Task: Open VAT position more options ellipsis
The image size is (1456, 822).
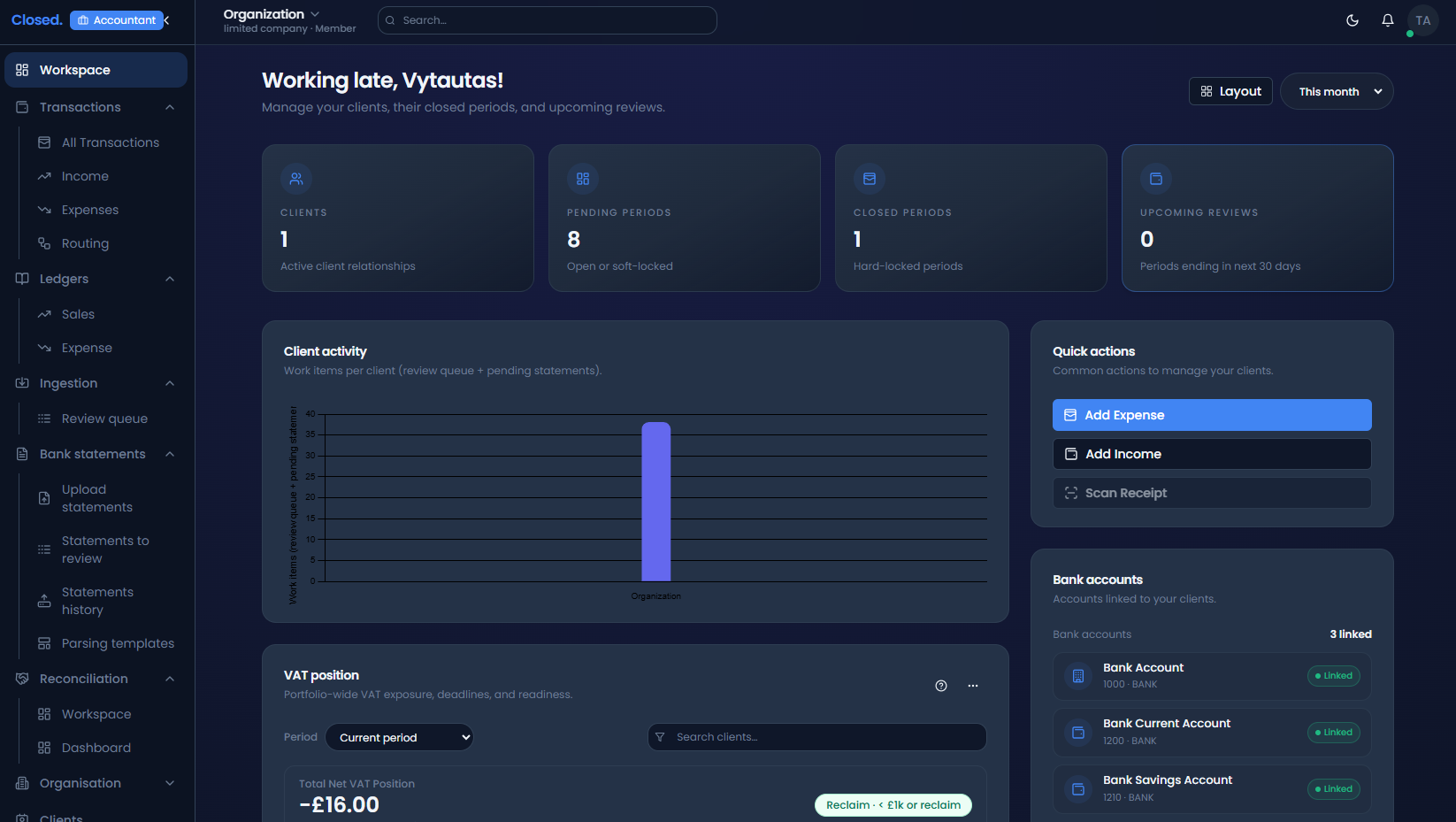Action: (973, 686)
